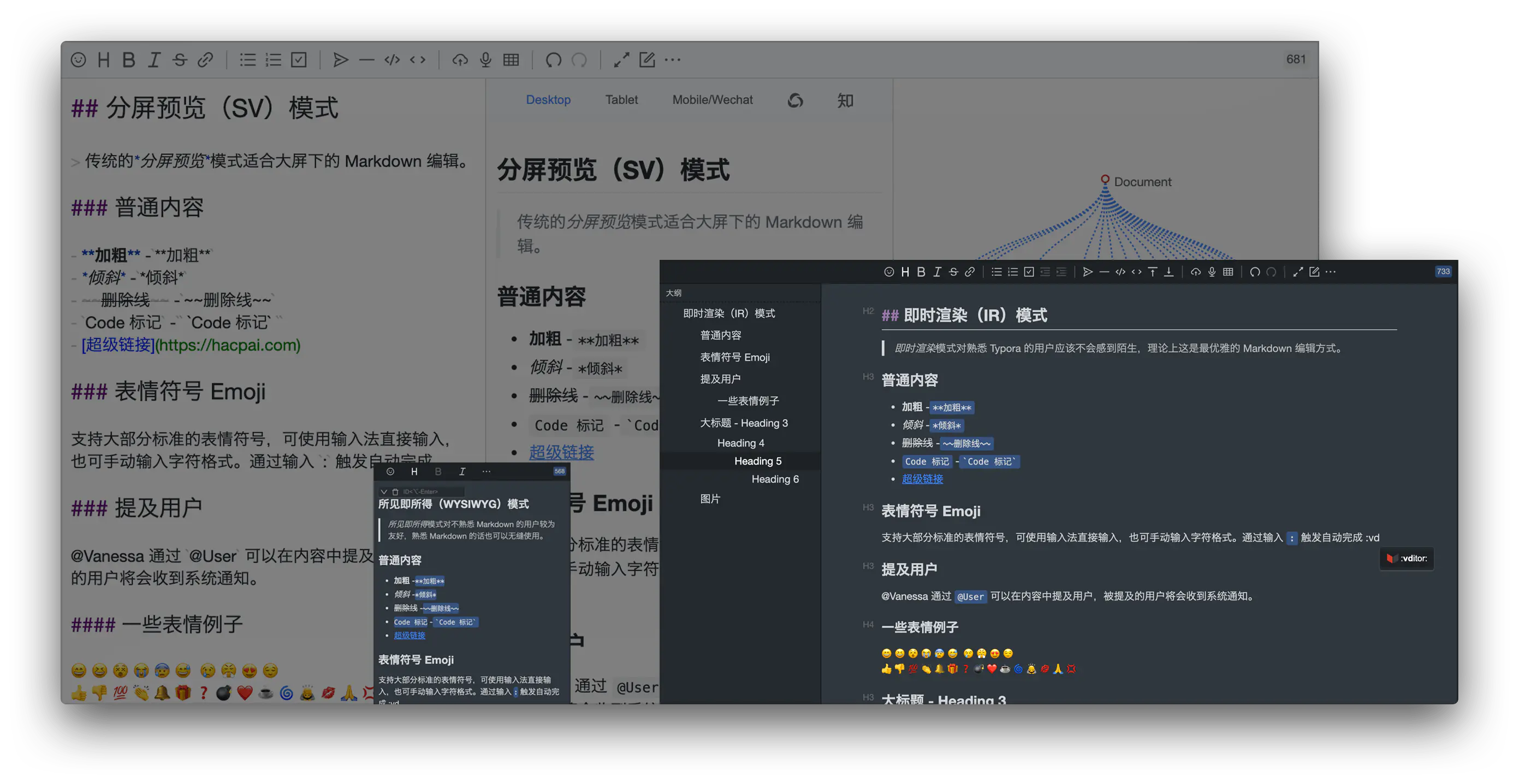
Task: Choose the :vditor: emoji autocomplete suggestion
Action: tap(1407, 559)
